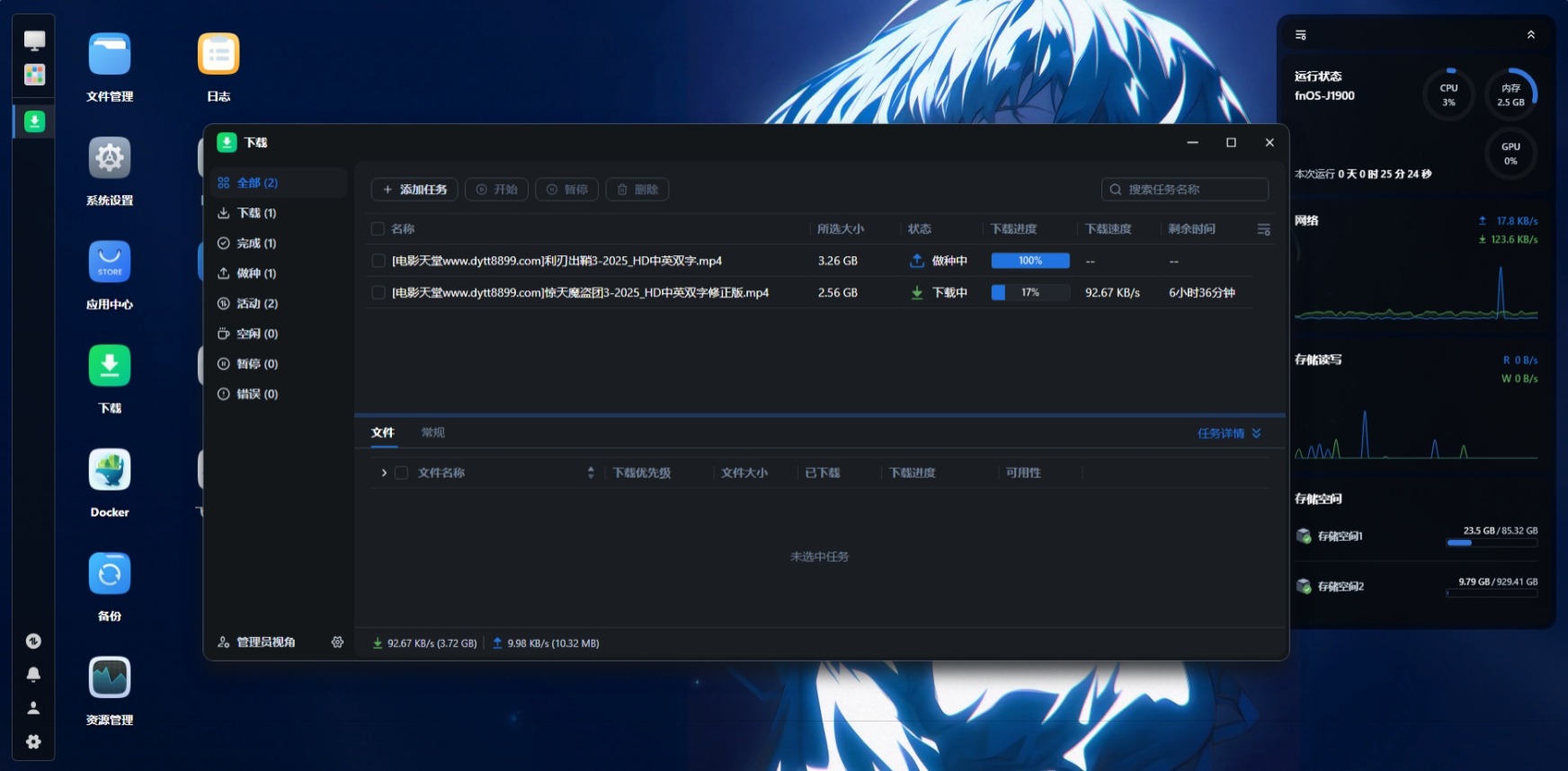
Task: Check the 利刃出鞘3 task checkbox
Action: pos(378,261)
